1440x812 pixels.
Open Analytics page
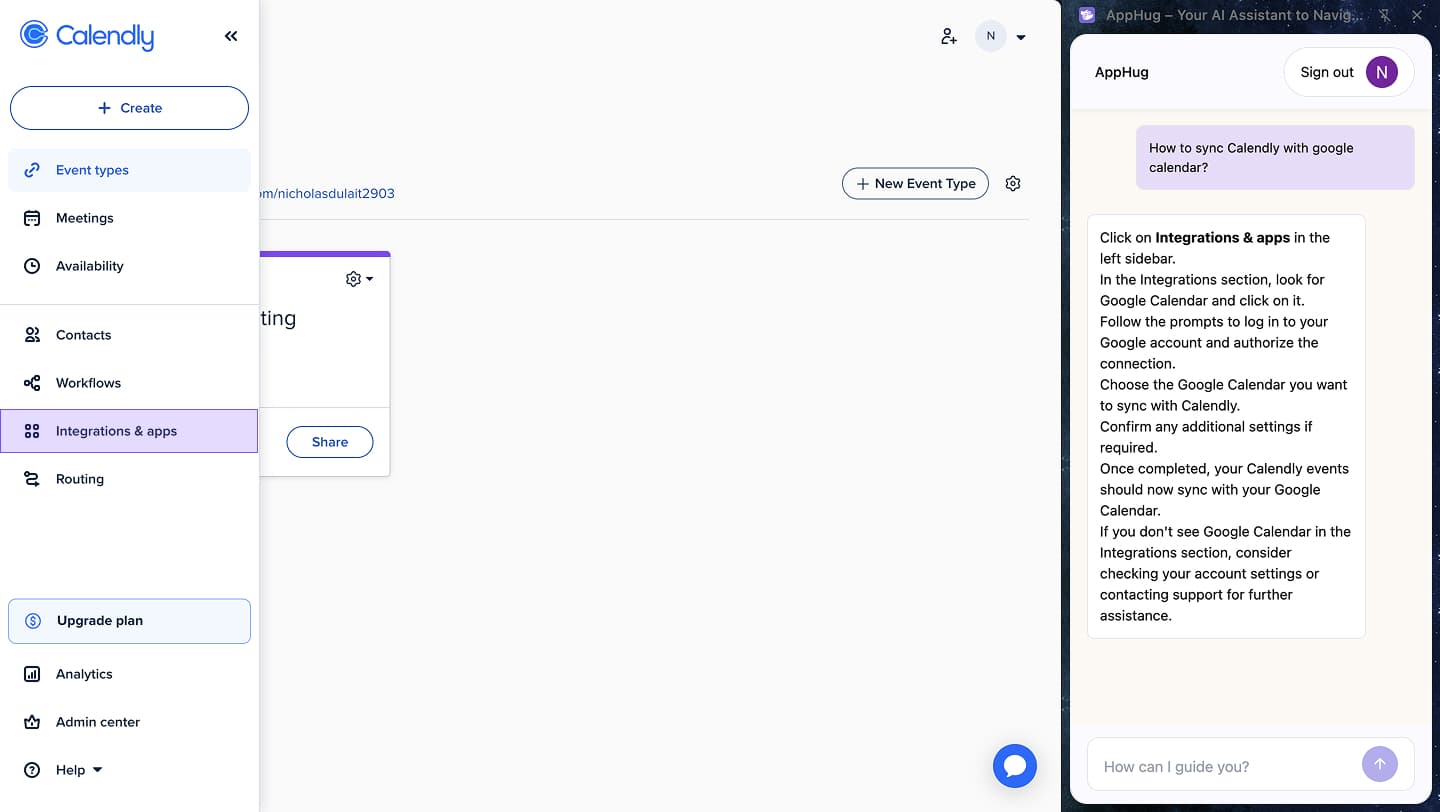(129, 674)
